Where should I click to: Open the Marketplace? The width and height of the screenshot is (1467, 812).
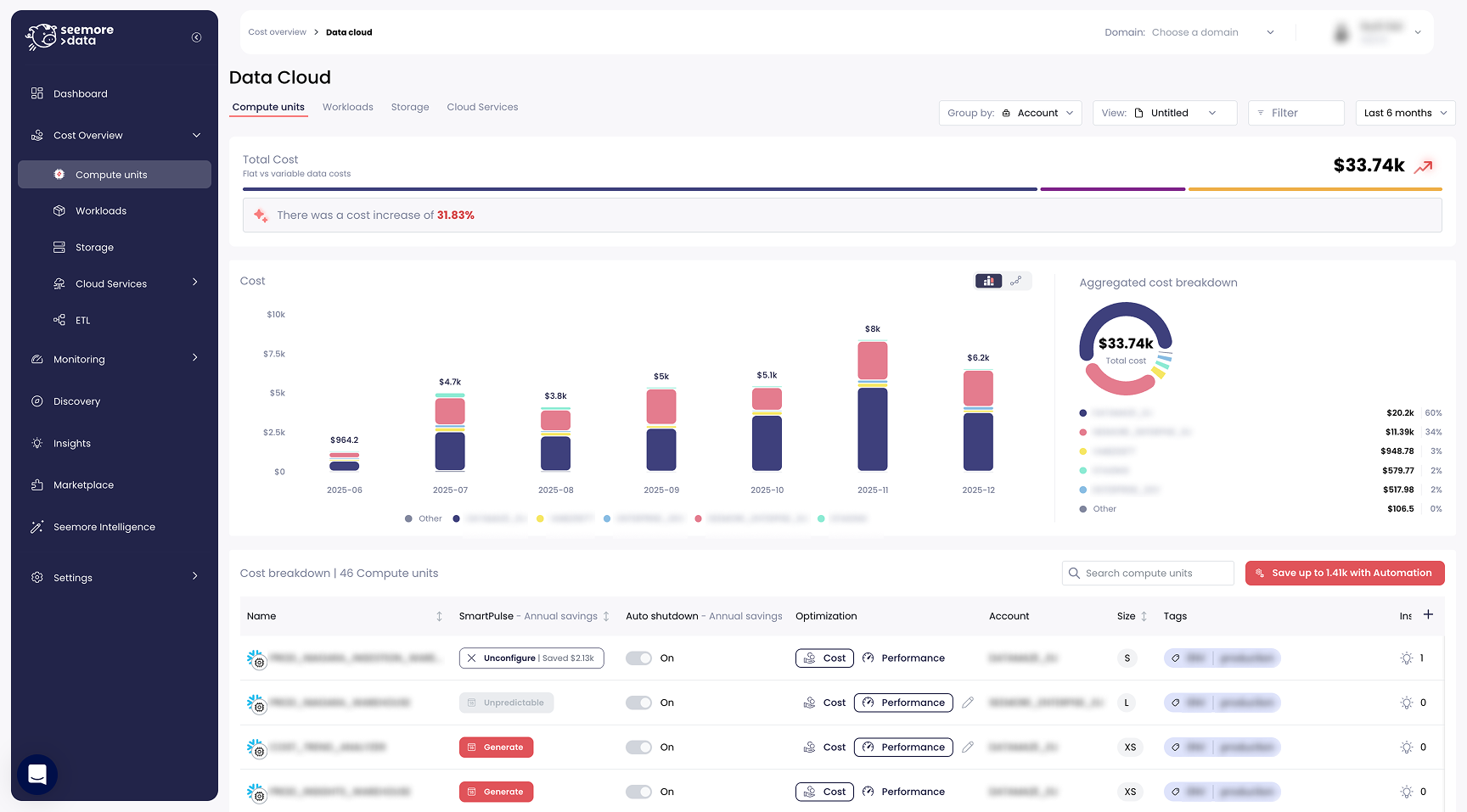(82, 484)
